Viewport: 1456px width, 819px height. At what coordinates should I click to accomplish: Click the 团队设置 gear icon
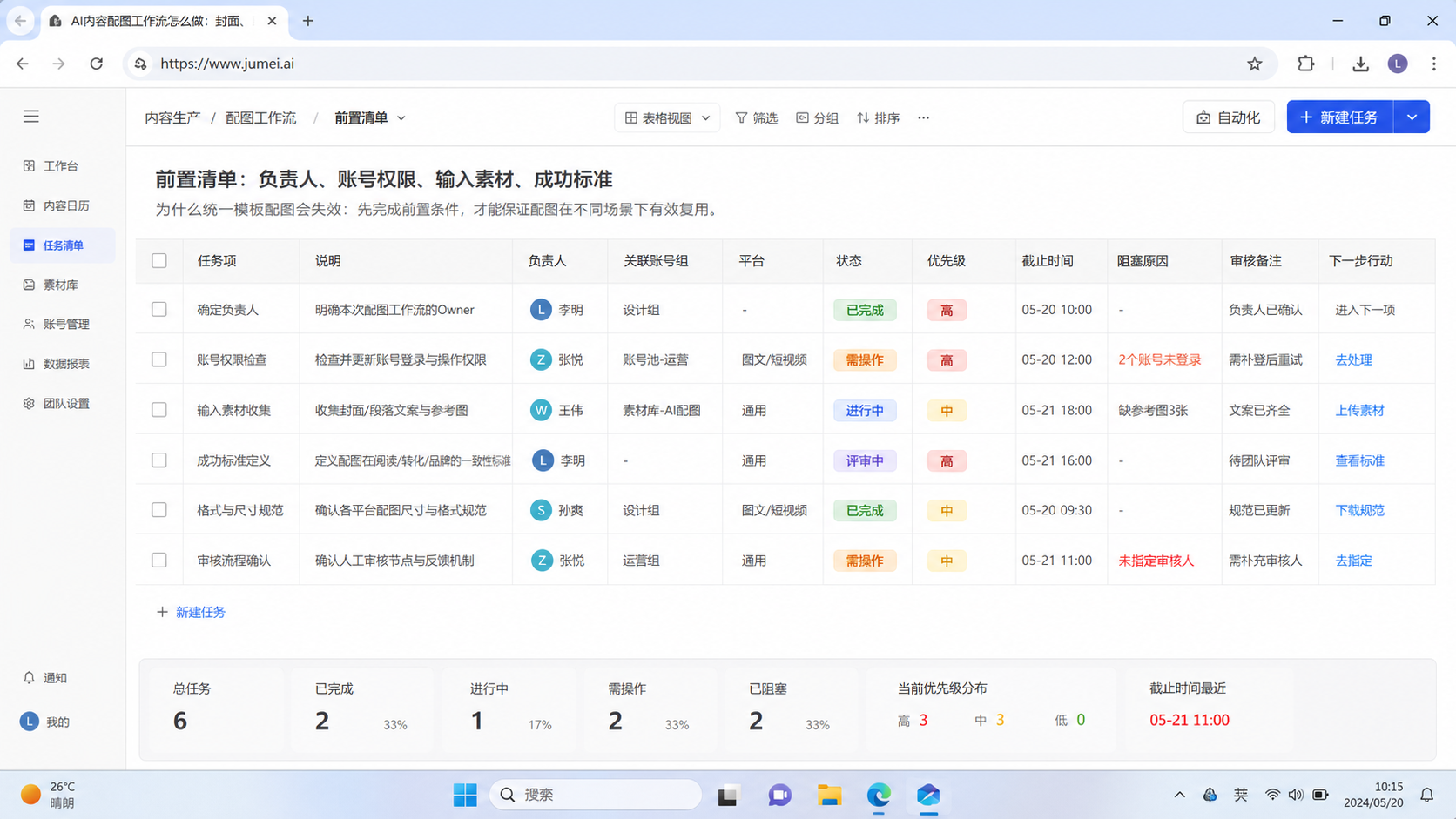pyautogui.click(x=29, y=404)
